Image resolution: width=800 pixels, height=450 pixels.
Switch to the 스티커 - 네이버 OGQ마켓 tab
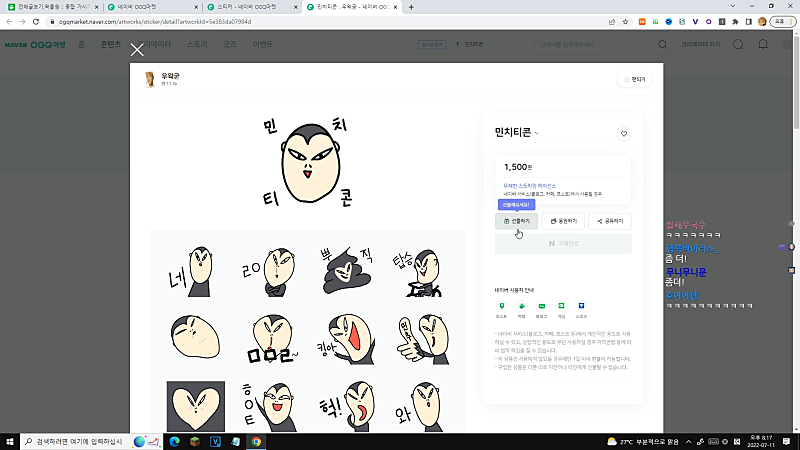253,7
